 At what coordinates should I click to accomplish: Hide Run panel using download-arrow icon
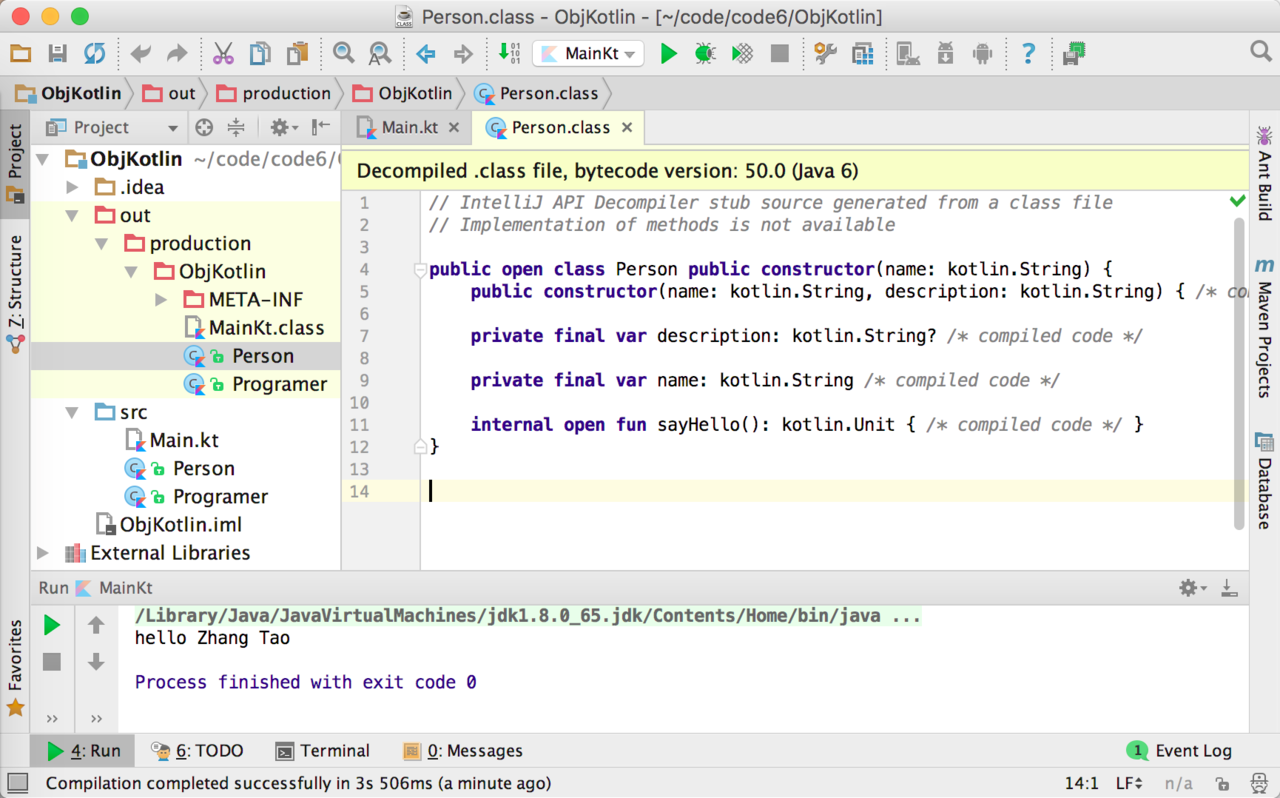[x=1230, y=588]
